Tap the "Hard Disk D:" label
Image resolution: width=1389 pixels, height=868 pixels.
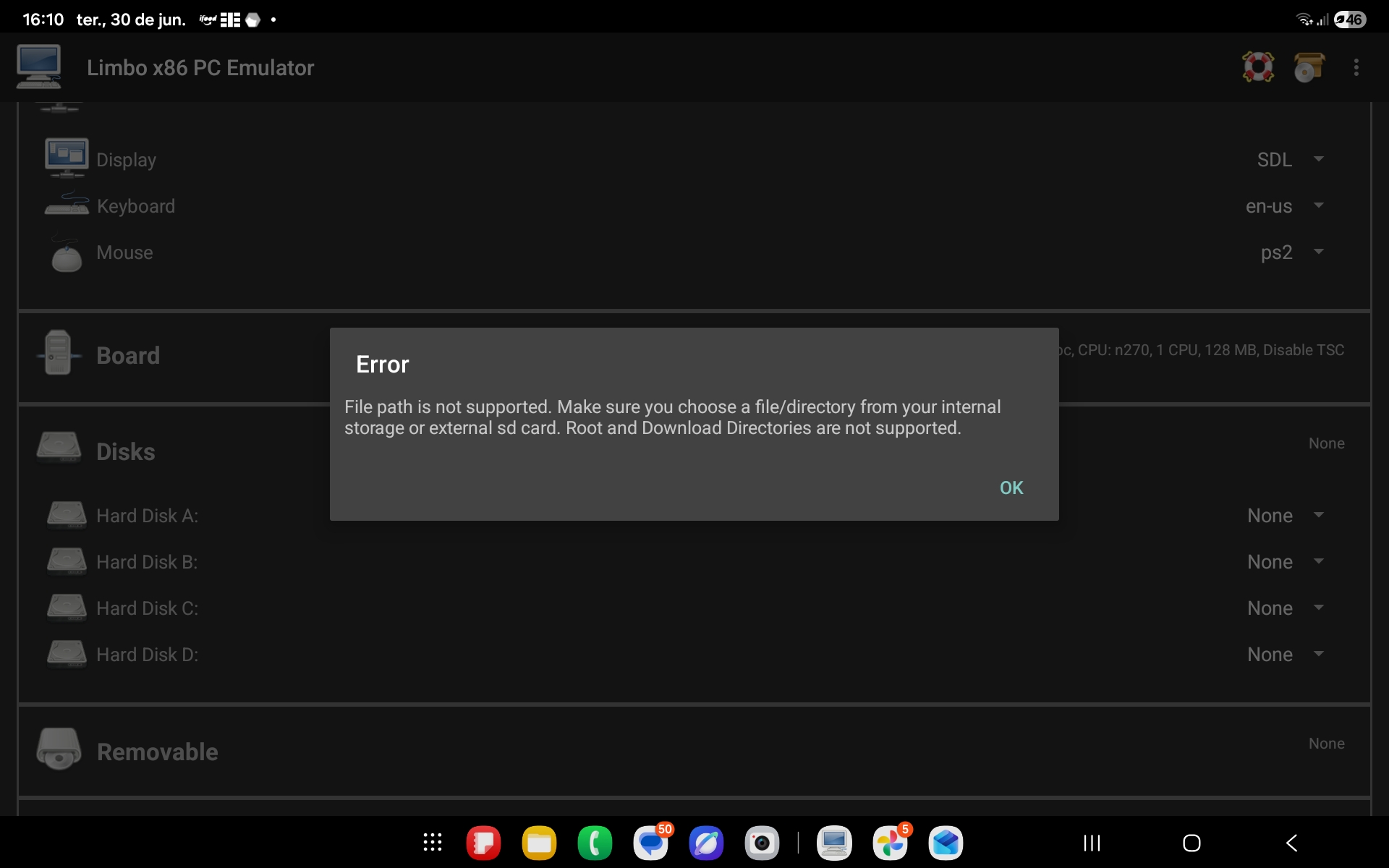148,655
